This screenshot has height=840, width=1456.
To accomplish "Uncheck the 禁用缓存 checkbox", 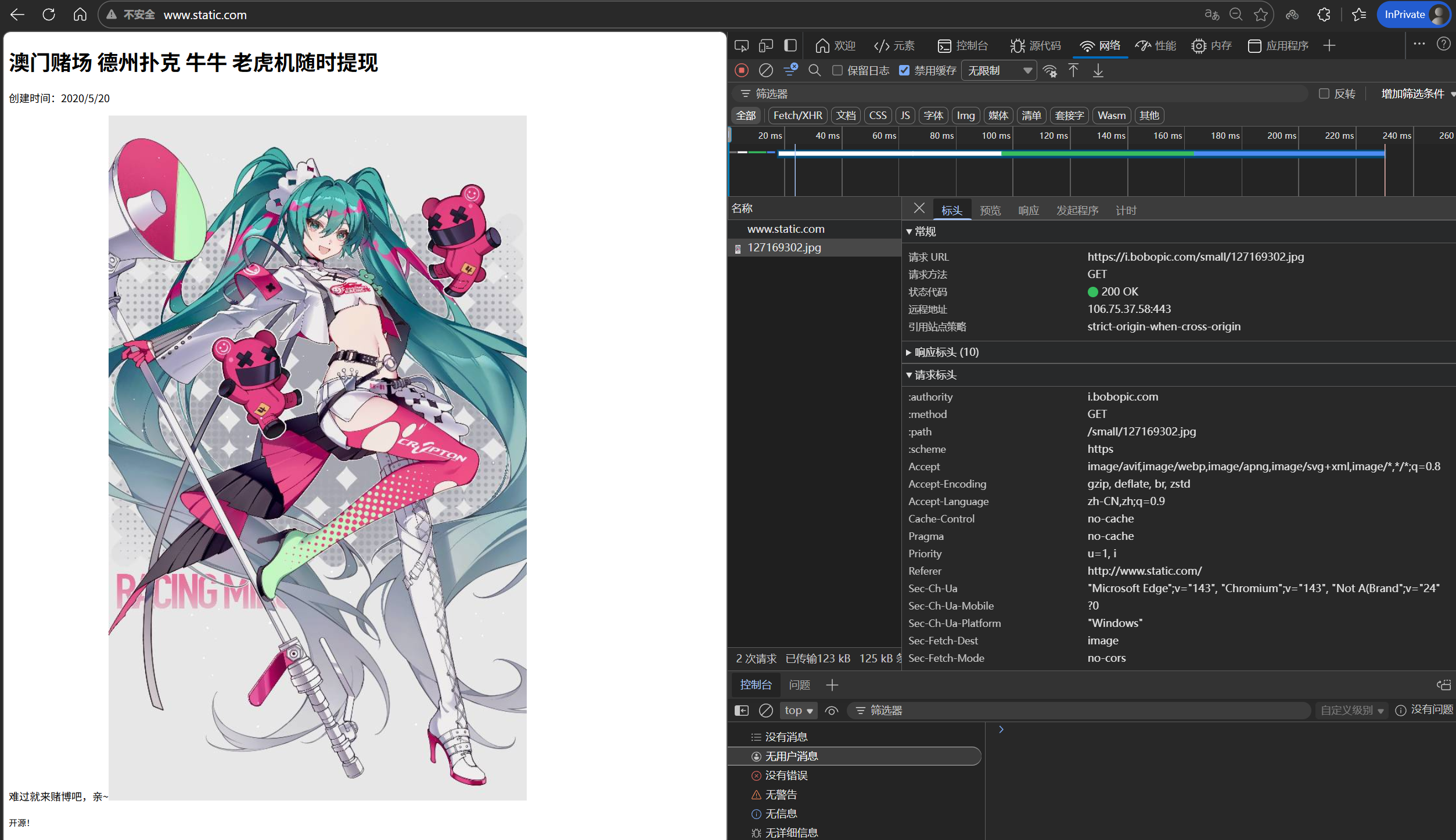I will [904, 70].
